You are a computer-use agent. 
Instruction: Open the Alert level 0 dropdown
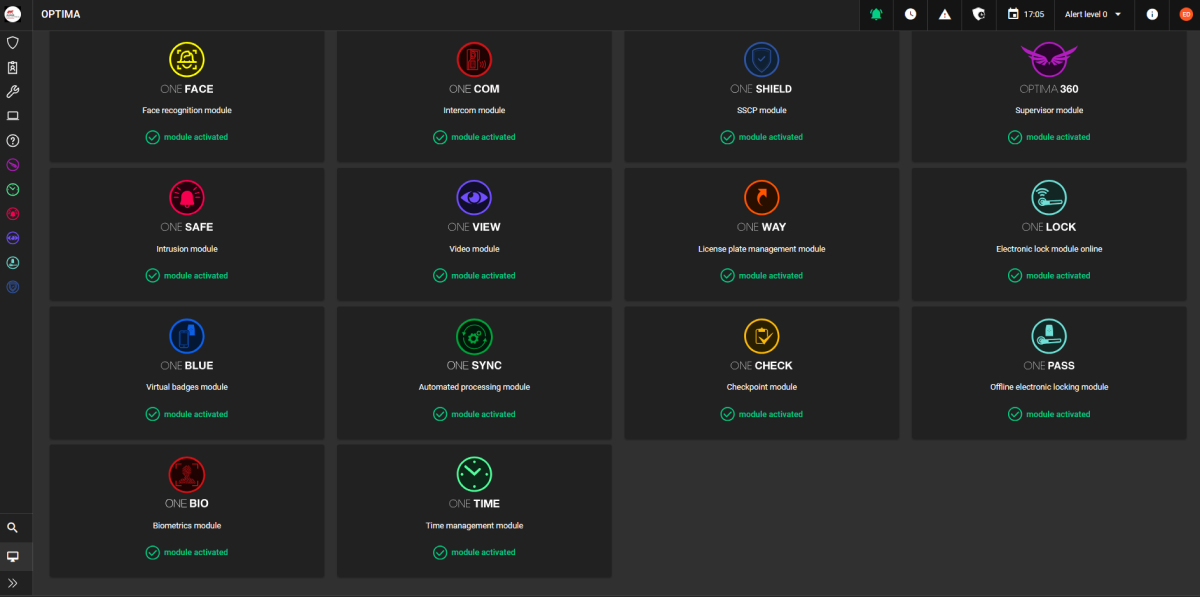pyautogui.click(x=1093, y=15)
